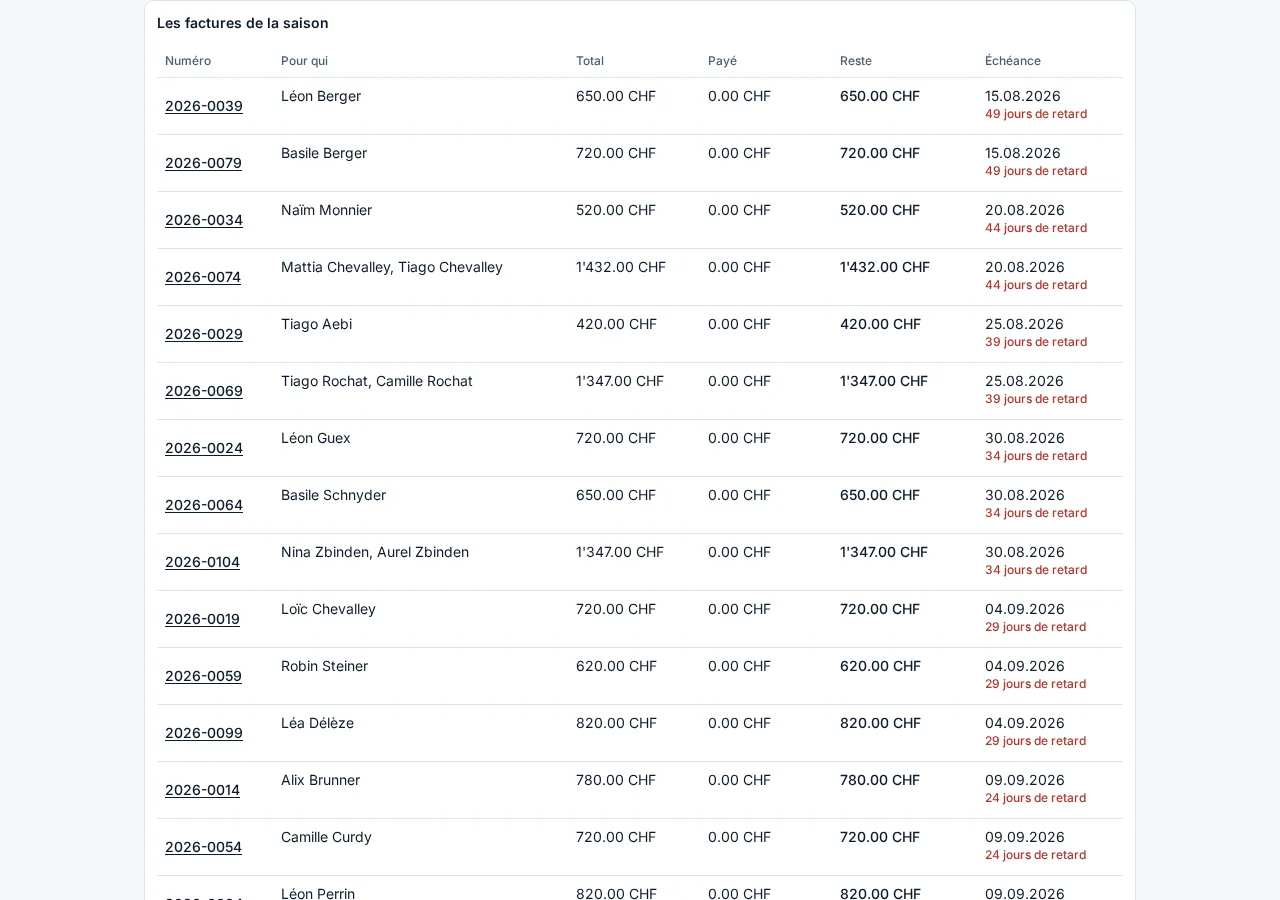The width and height of the screenshot is (1280, 900).
Task: Select the name Tiago Aebi
Action: point(316,324)
